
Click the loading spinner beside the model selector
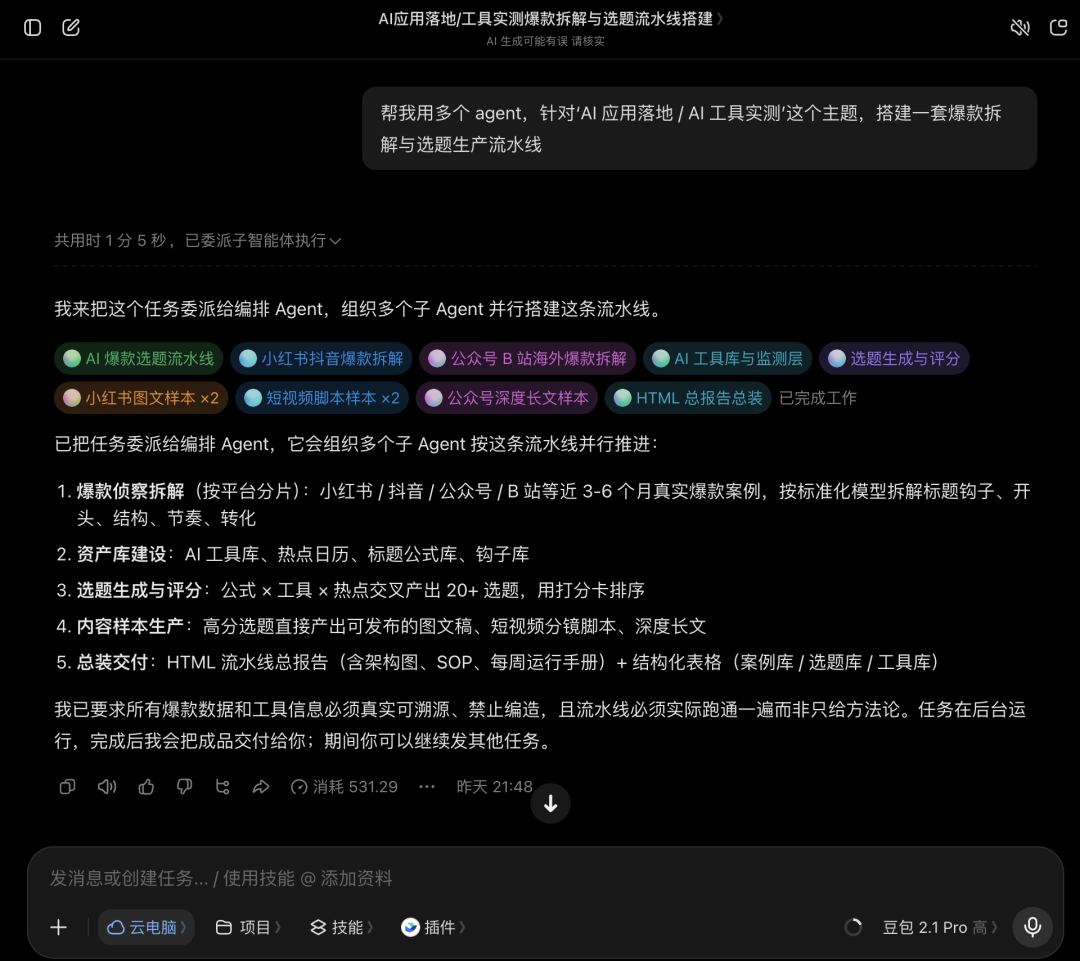[x=853, y=927]
